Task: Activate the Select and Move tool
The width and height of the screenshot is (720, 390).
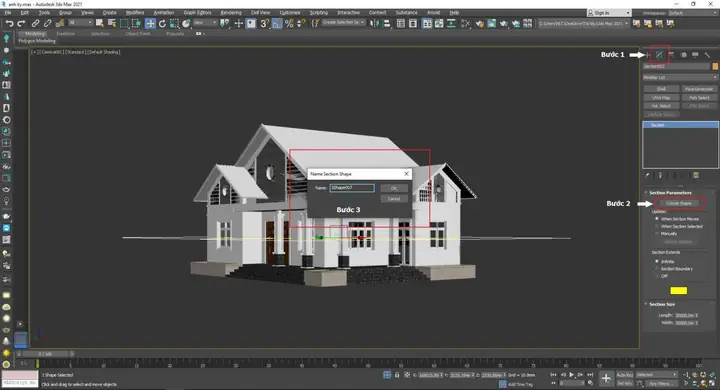Action: click(x=150, y=23)
